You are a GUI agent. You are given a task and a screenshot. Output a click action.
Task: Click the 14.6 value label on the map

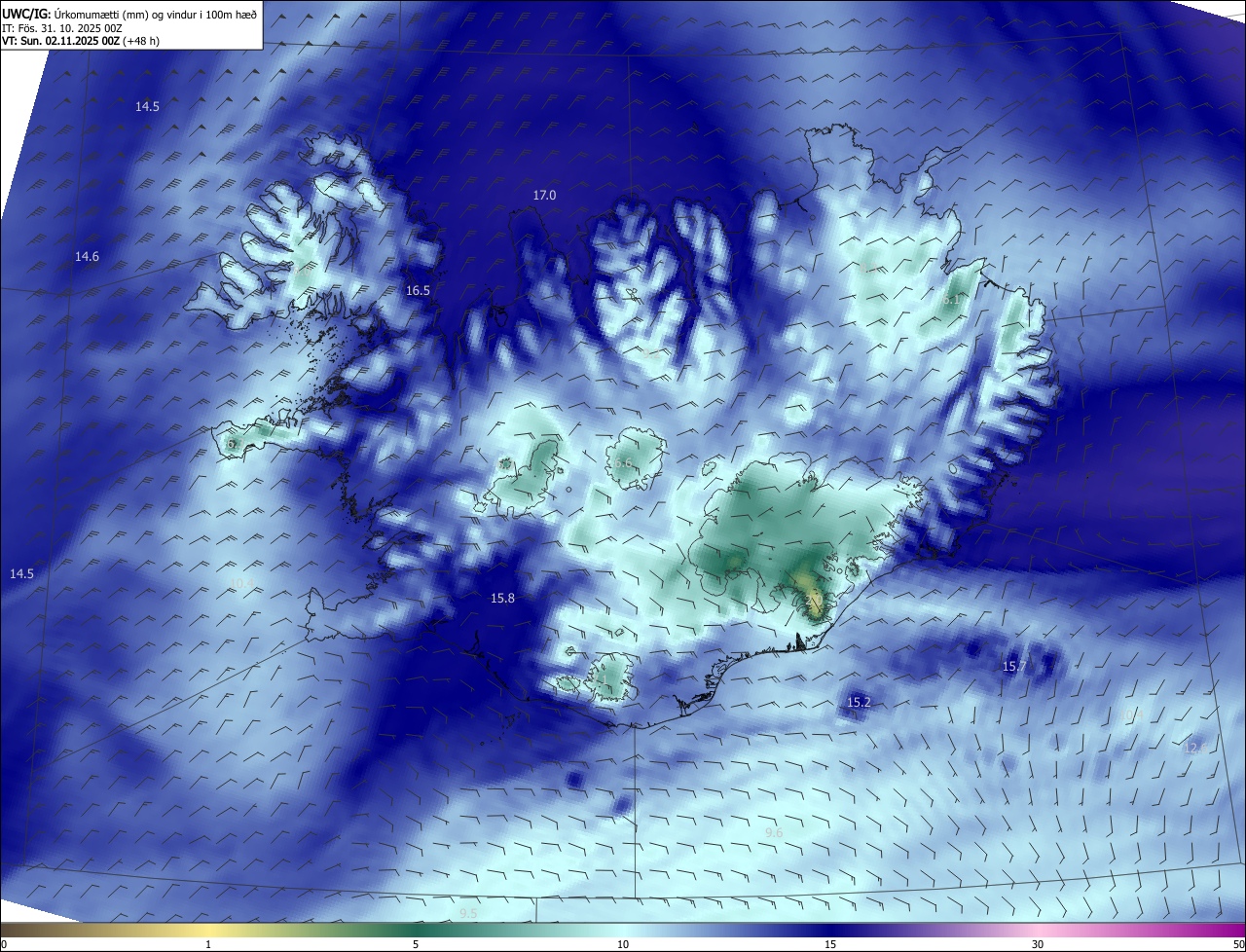[87, 257]
